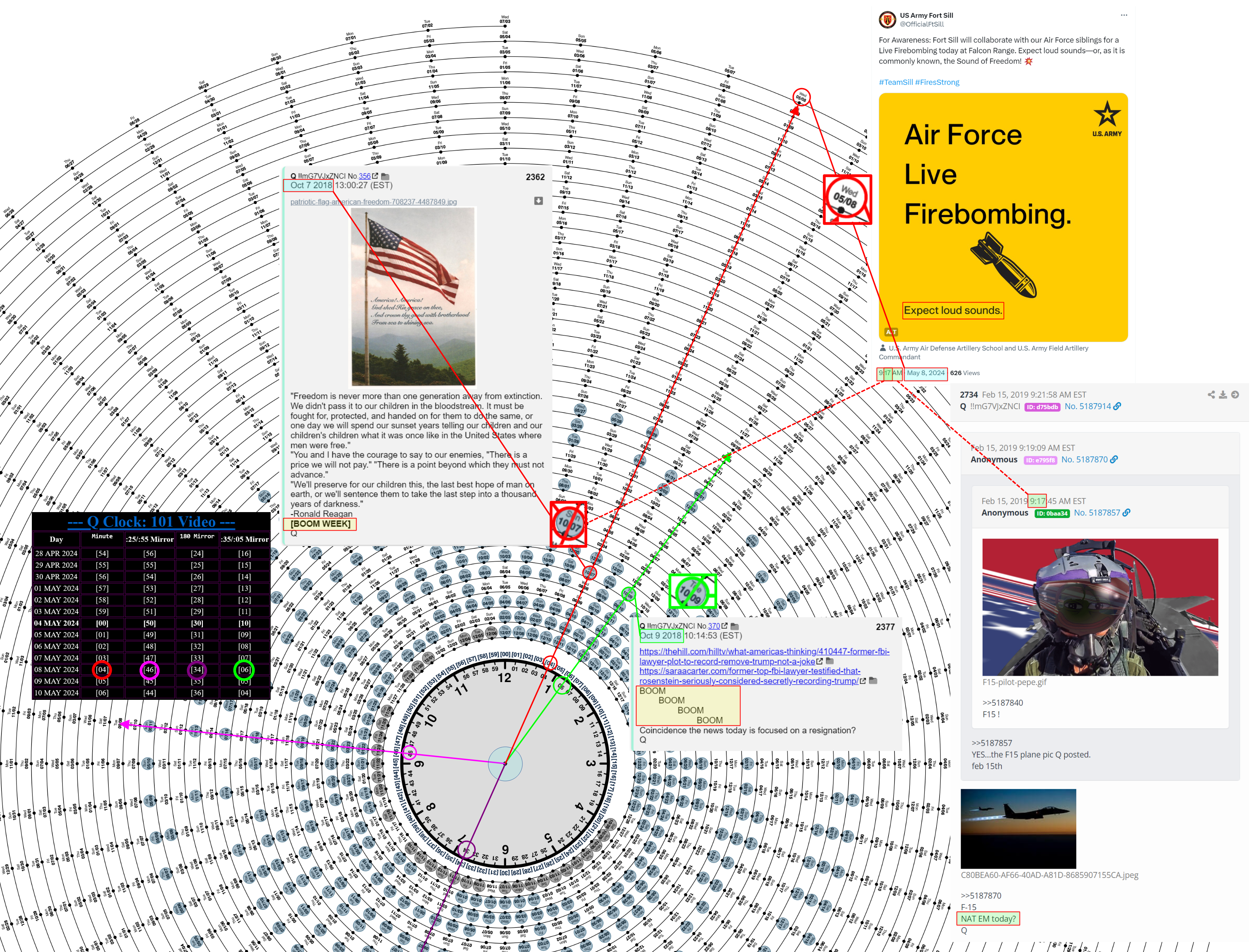The height and width of the screenshot is (952, 1258).
Task: Click chain-link icon beside No. 5187914
Action: [1118, 407]
